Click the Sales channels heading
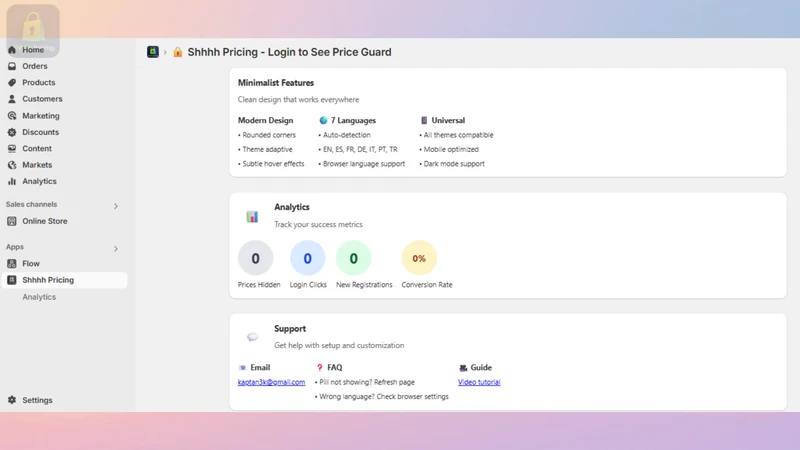800x450 pixels. click(32, 204)
